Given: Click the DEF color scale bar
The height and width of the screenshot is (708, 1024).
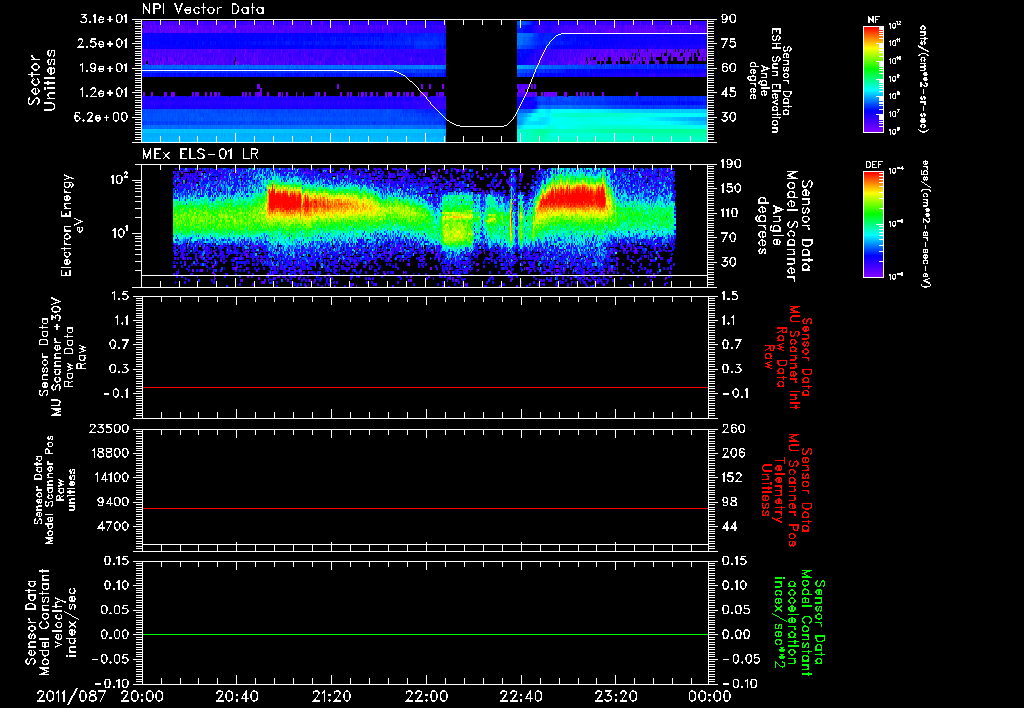Looking at the screenshot, I should [x=874, y=223].
